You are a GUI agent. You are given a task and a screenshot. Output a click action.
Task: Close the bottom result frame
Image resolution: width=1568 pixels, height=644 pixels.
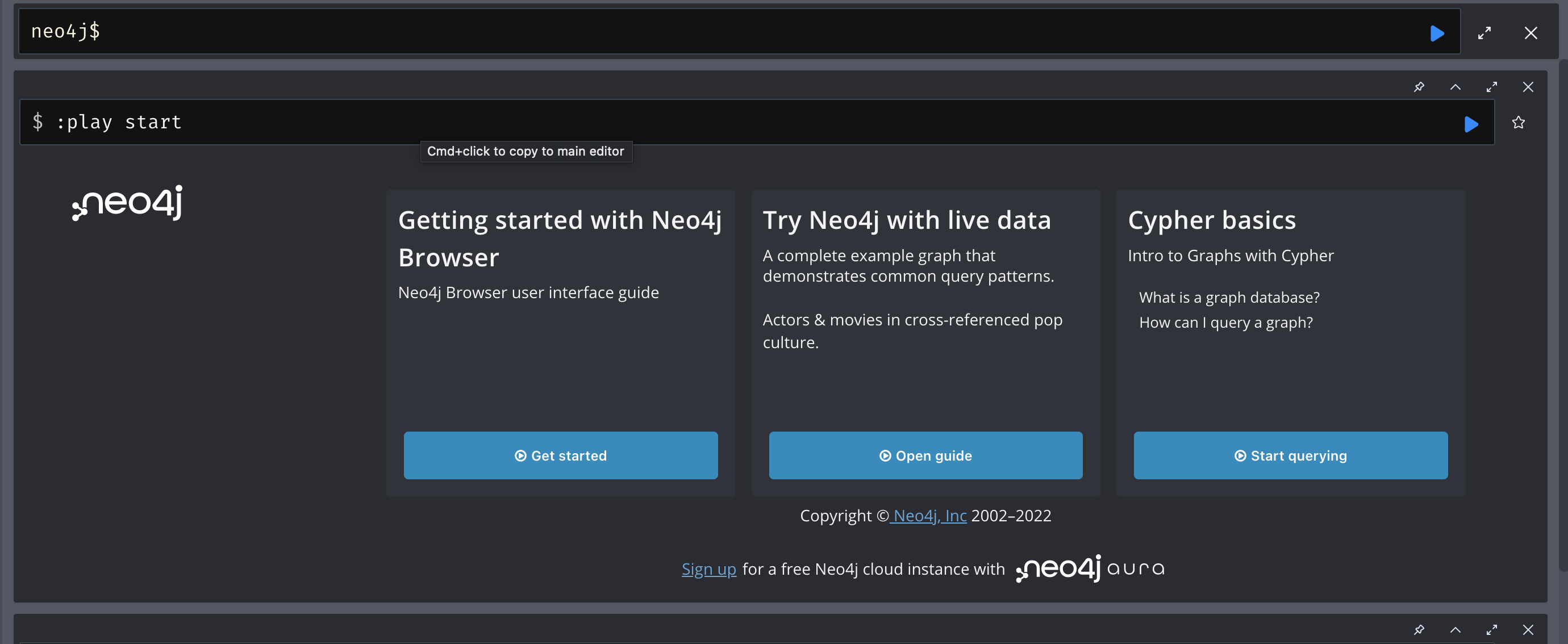pyautogui.click(x=1528, y=629)
